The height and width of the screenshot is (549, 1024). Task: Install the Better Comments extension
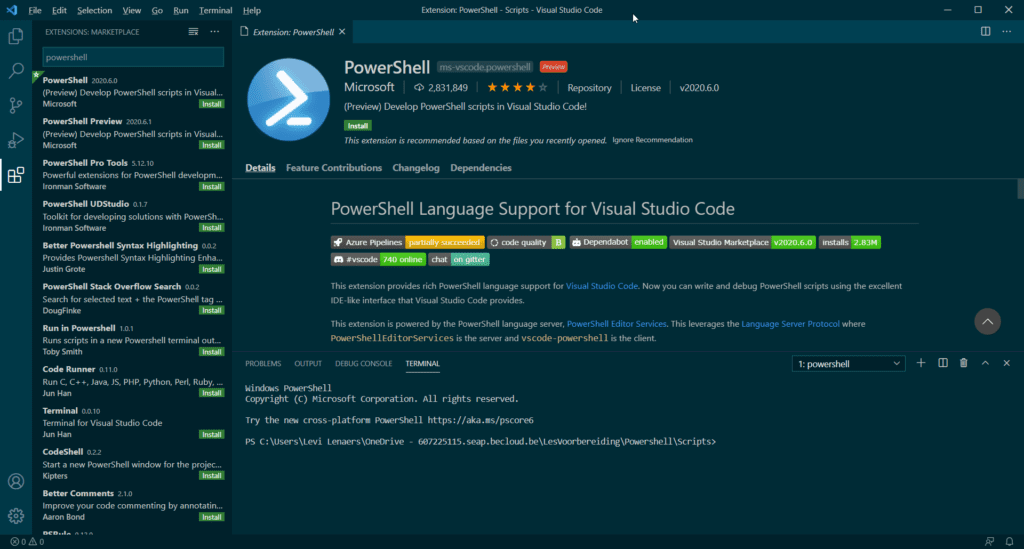click(212, 517)
